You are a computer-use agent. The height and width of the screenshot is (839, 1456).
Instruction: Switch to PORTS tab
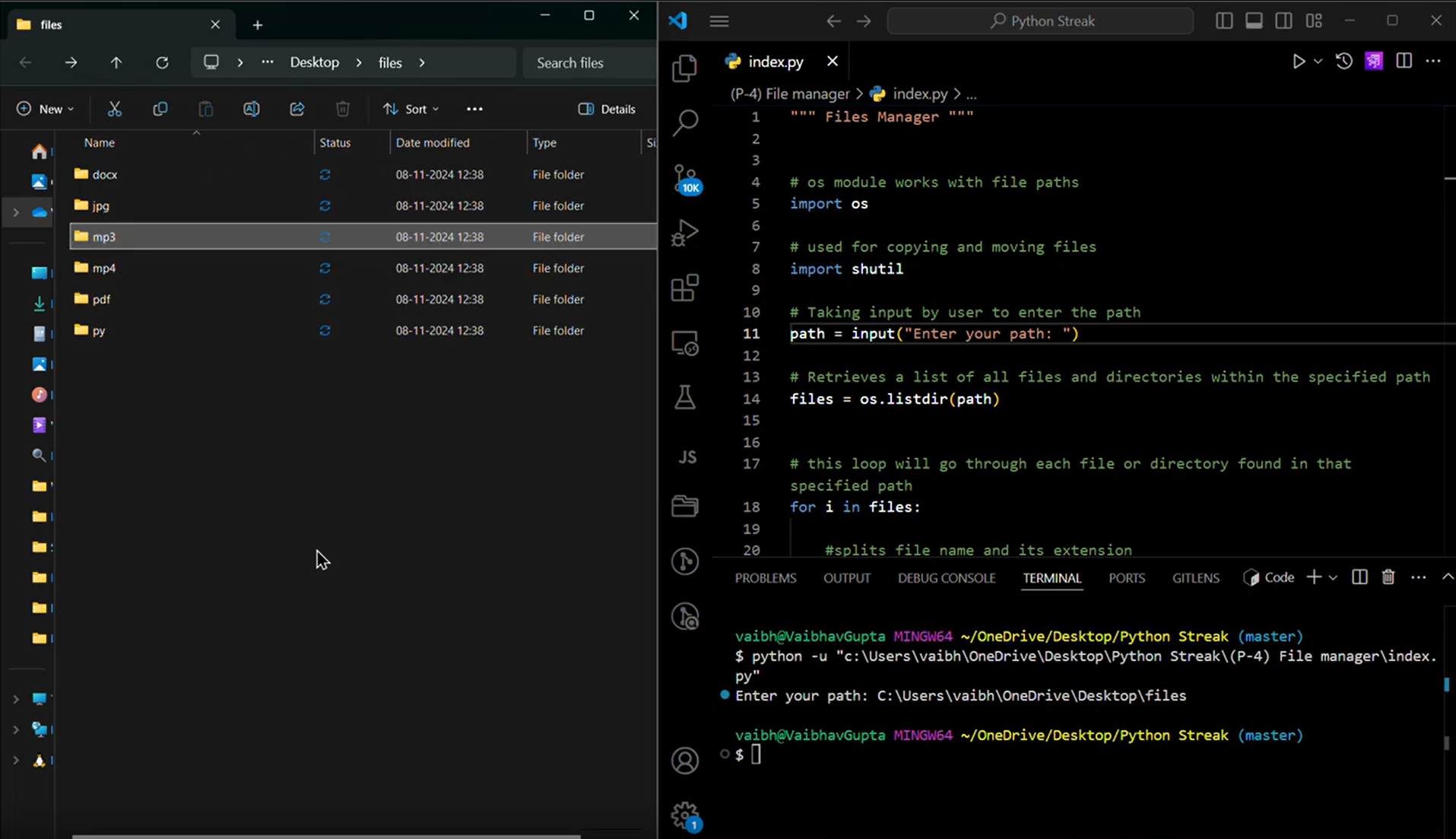coord(1127,578)
